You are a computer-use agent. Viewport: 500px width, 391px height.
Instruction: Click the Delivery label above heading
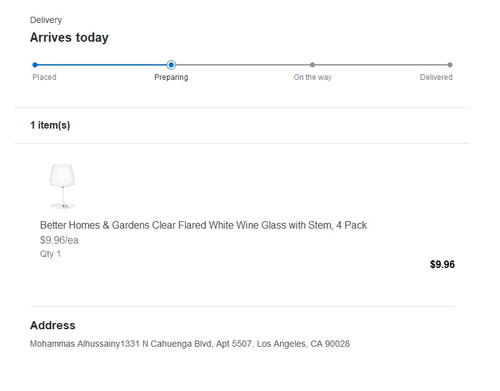point(46,20)
